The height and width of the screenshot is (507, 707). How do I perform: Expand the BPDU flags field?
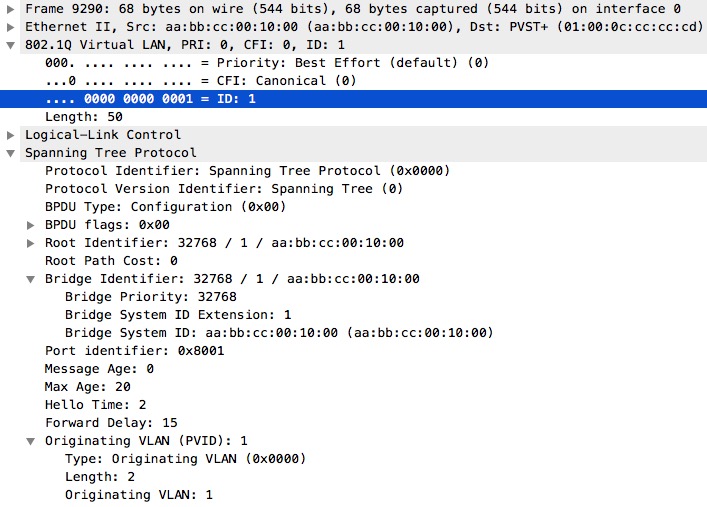point(31,225)
